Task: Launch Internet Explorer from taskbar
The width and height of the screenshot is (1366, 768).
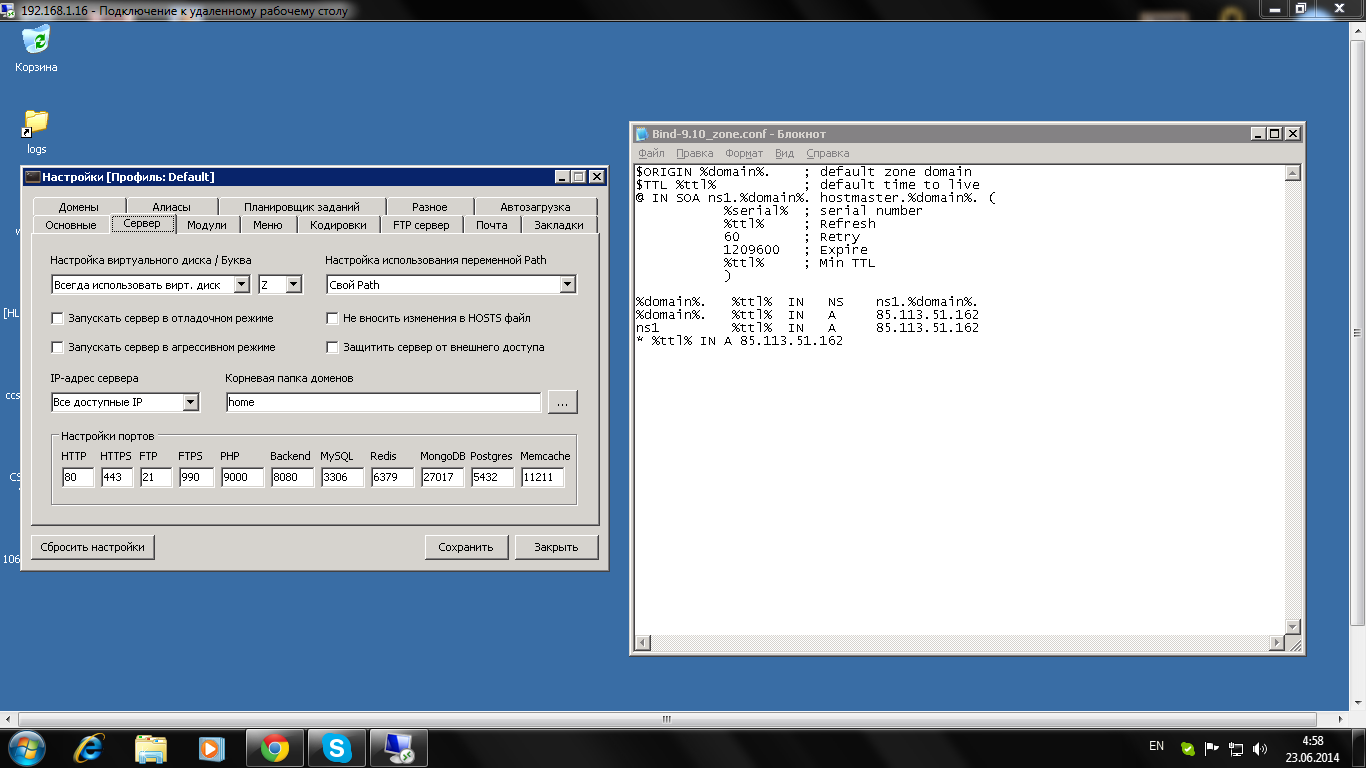Action: tap(89, 748)
